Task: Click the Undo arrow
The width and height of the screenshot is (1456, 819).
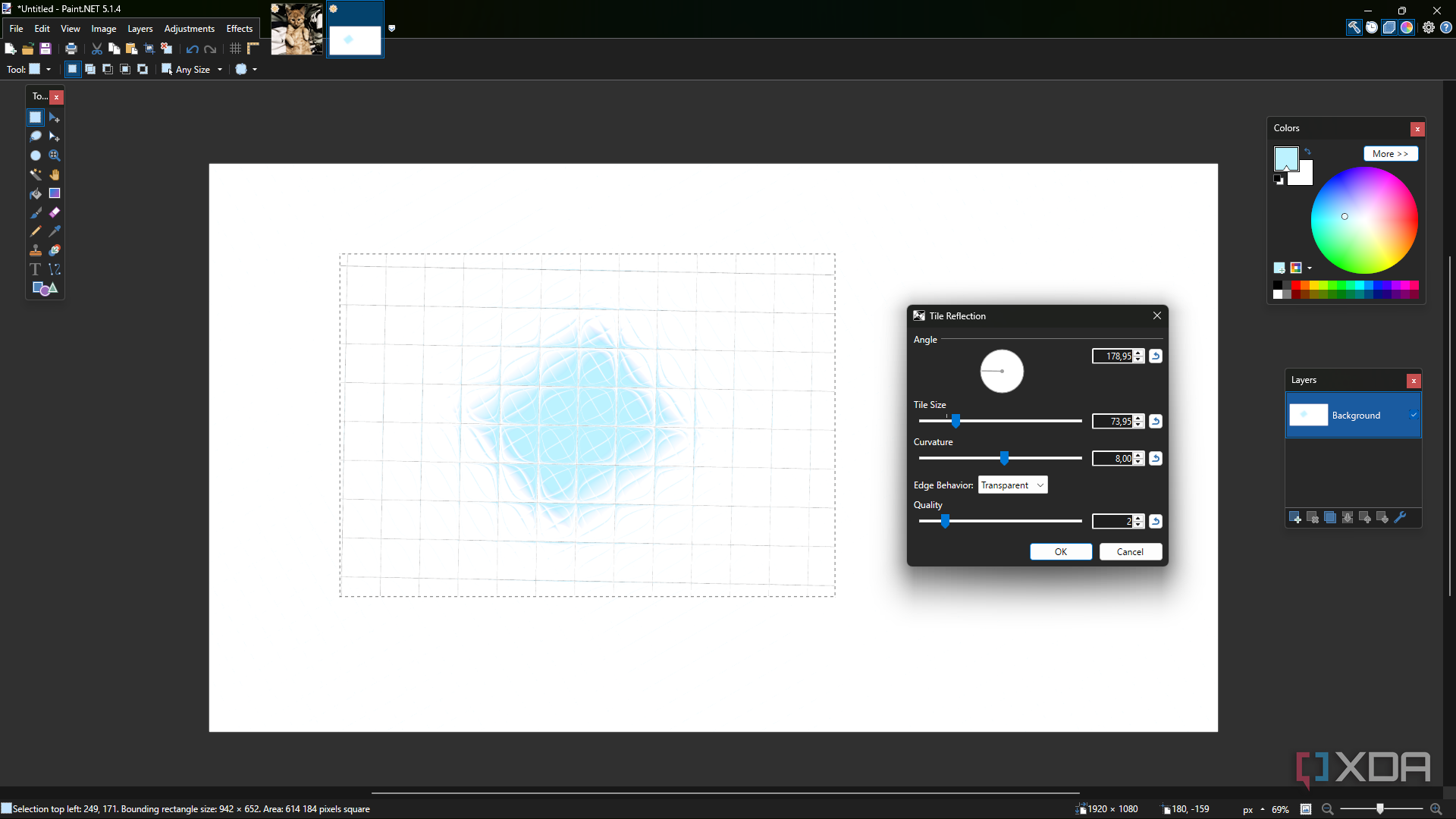Action: (x=193, y=49)
